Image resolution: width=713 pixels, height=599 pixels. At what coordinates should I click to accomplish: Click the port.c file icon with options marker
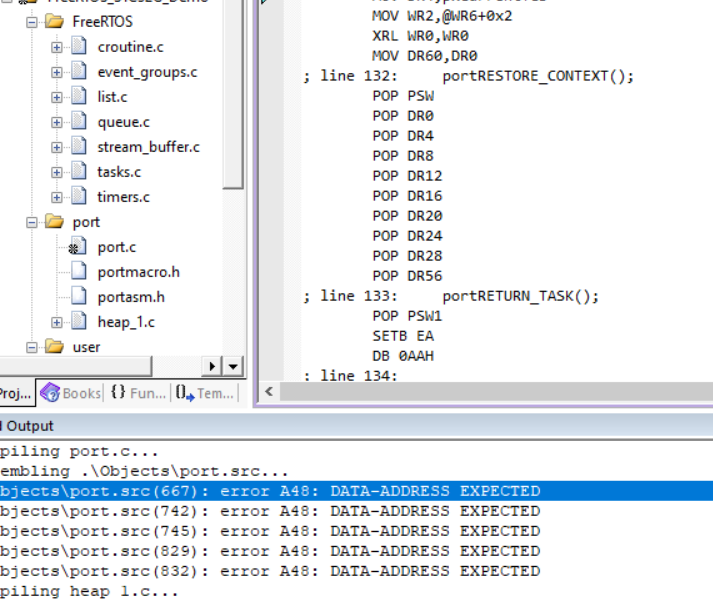coord(77,246)
